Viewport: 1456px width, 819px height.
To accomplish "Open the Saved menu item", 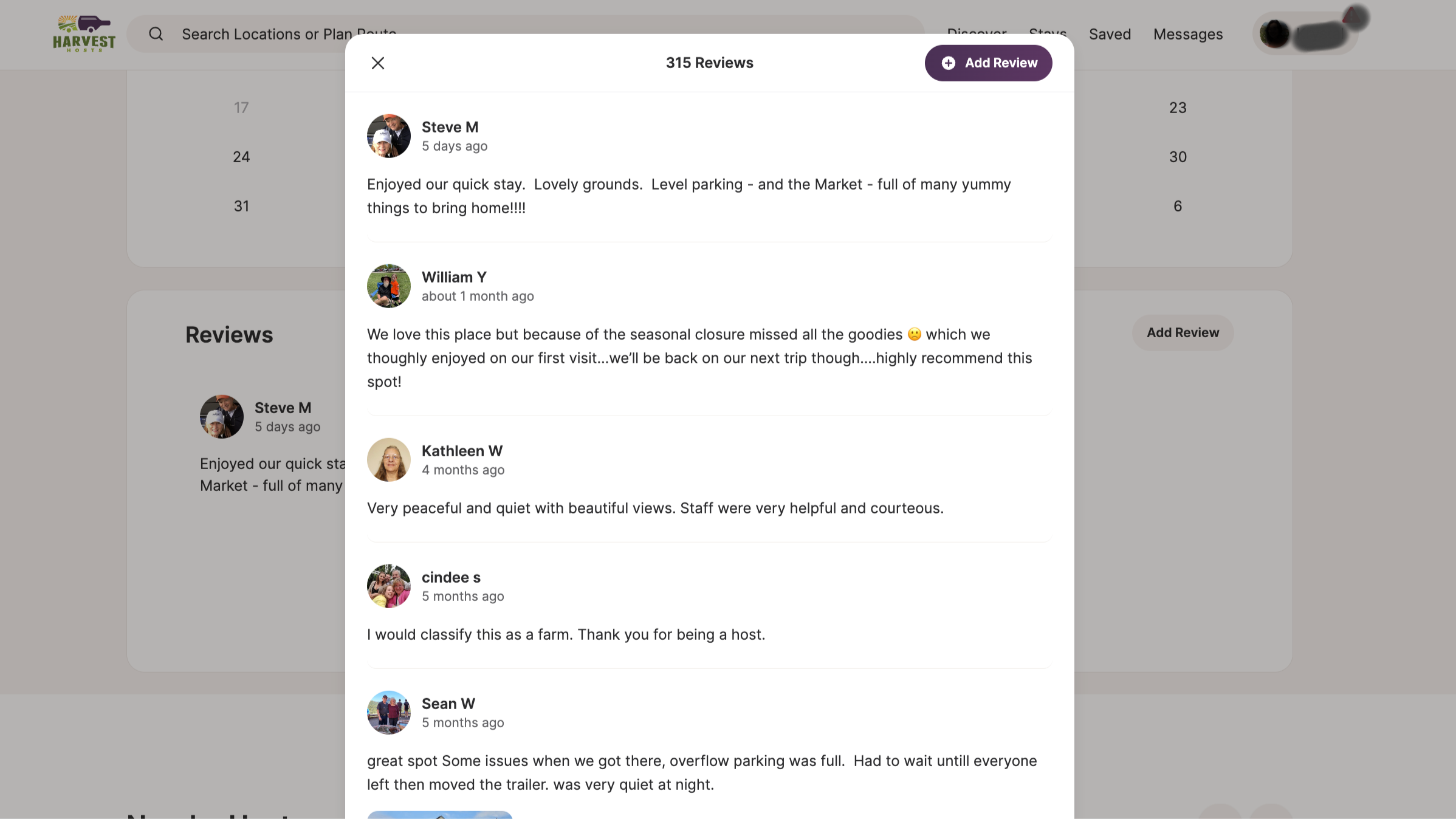I will tap(1110, 35).
